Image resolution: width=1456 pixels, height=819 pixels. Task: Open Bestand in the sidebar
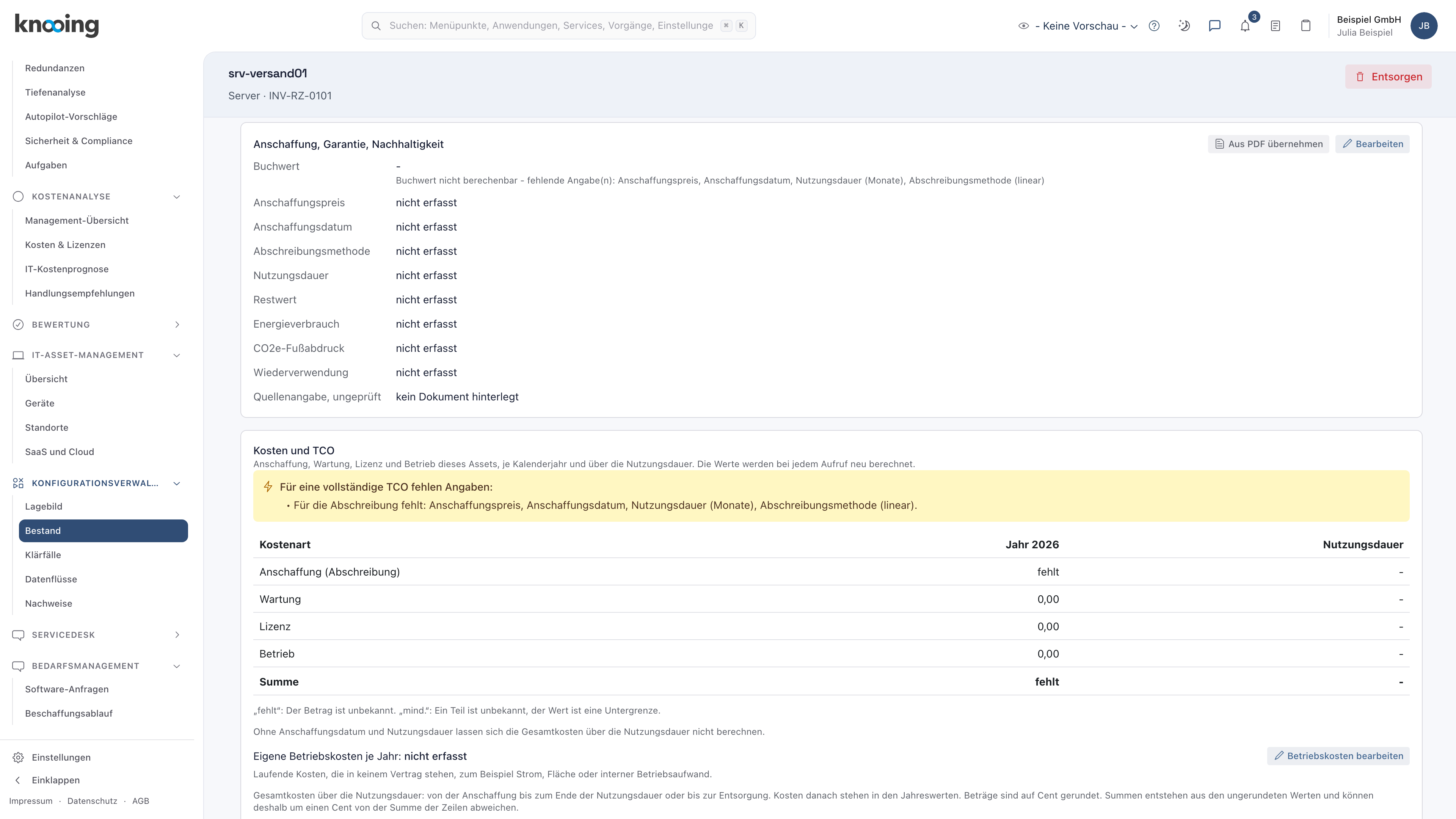coord(104,531)
